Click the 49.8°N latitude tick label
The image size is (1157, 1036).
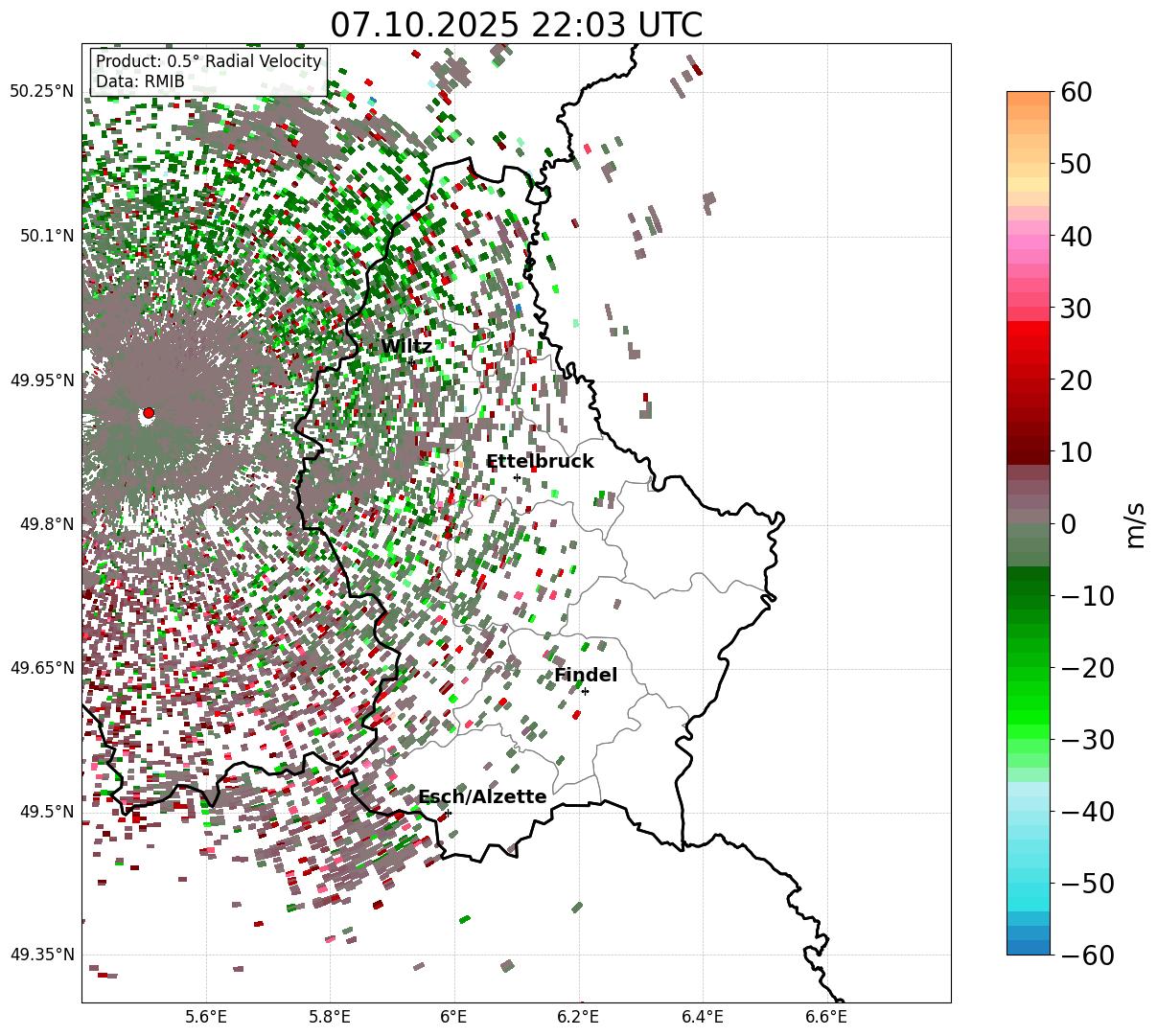tap(46, 524)
